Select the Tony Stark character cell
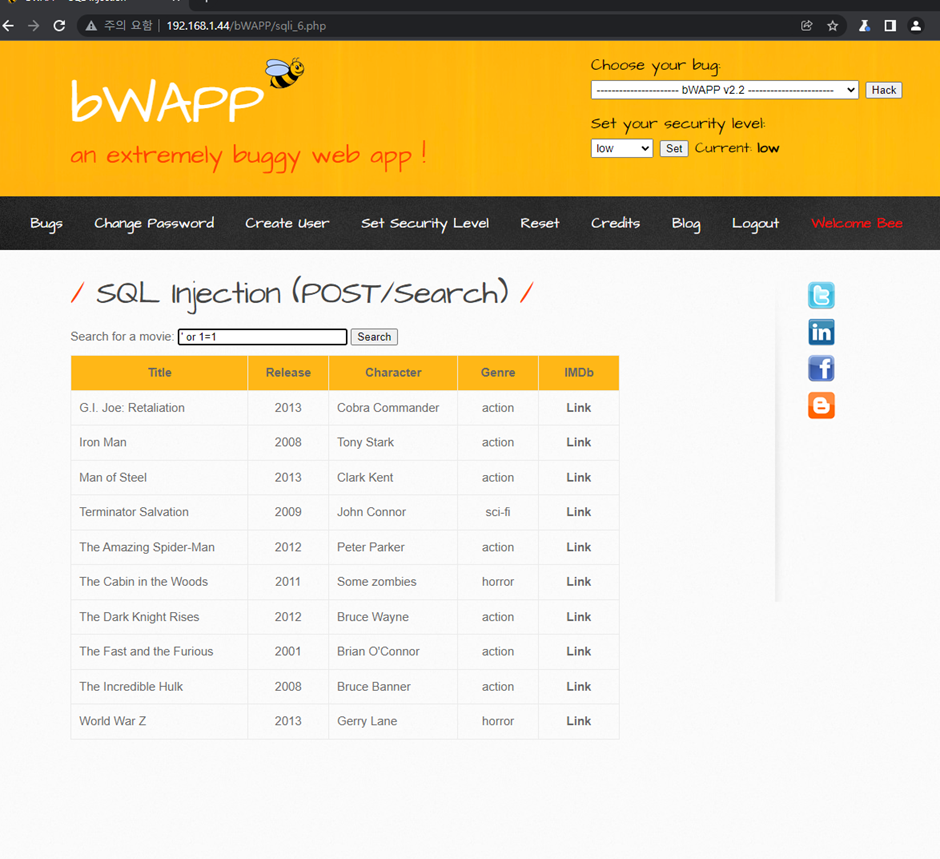Screen dimensions: 940x859 point(393,442)
